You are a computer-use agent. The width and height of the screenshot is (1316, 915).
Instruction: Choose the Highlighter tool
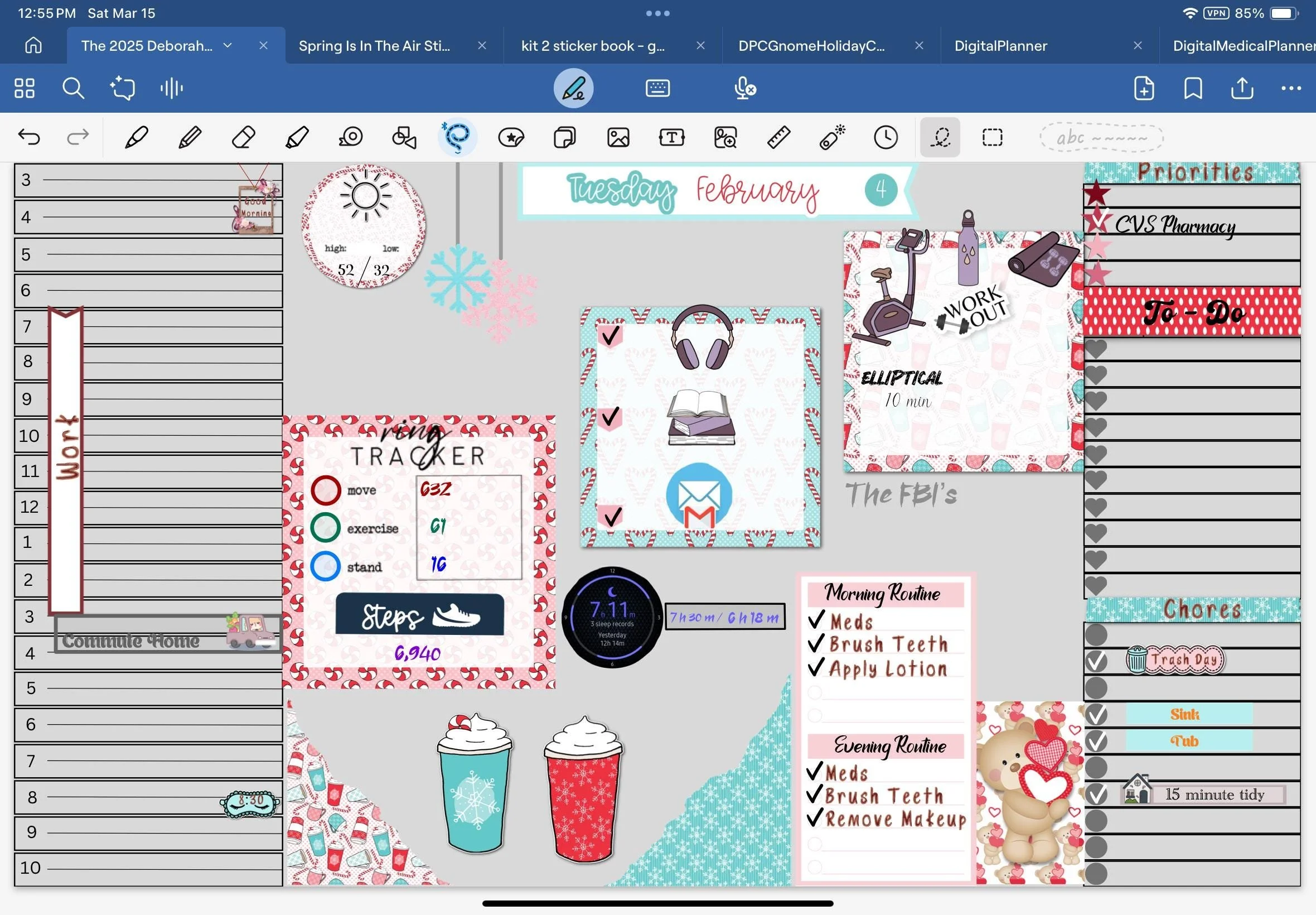(297, 137)
